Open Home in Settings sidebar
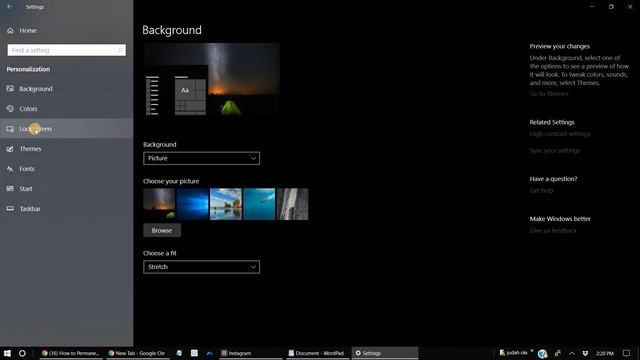Screen dimensions: 640x360 (x=67, y=31)
